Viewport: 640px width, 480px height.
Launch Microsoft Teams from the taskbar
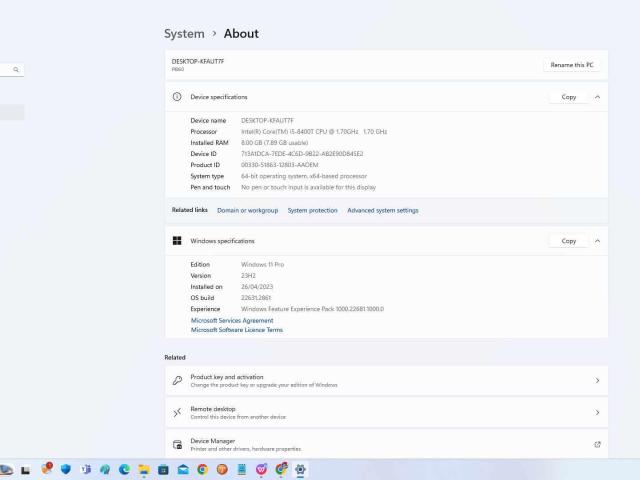point(86,469)
